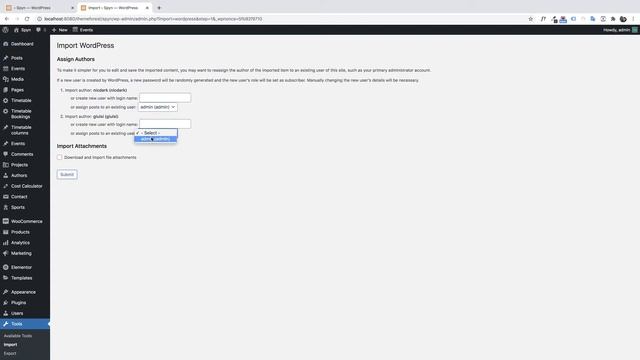Choose admin (admin) in open dropdown list

click(156, 139)
